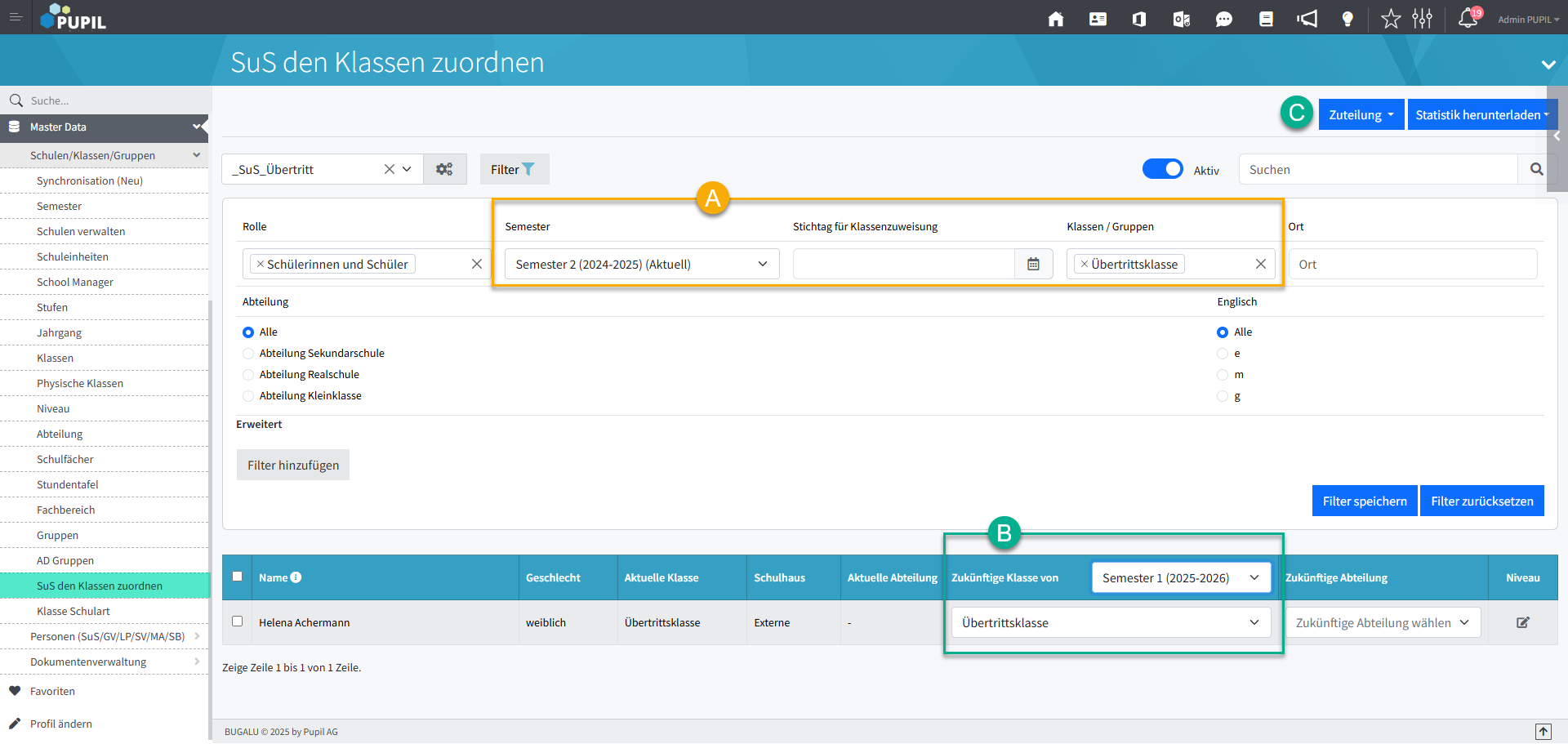Select Alle under Englisch
The image size is (1568, 744).
tap(1223, 332)
